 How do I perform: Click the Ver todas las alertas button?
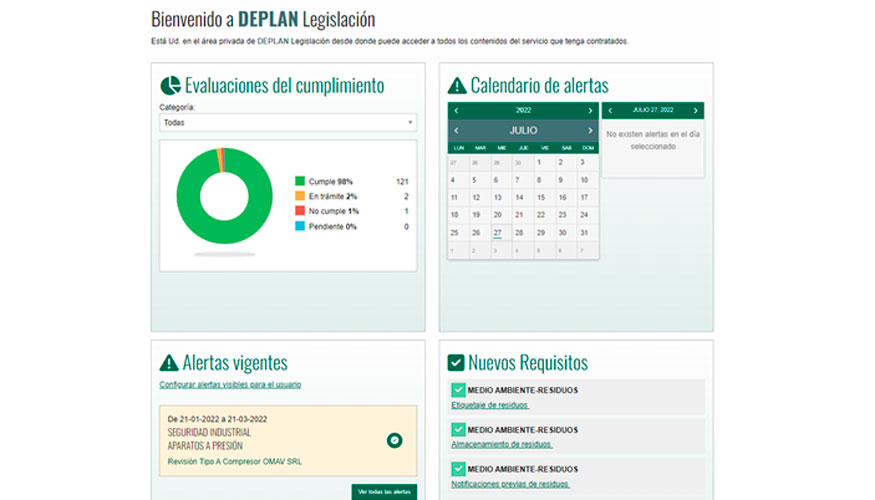coord(384,492)
